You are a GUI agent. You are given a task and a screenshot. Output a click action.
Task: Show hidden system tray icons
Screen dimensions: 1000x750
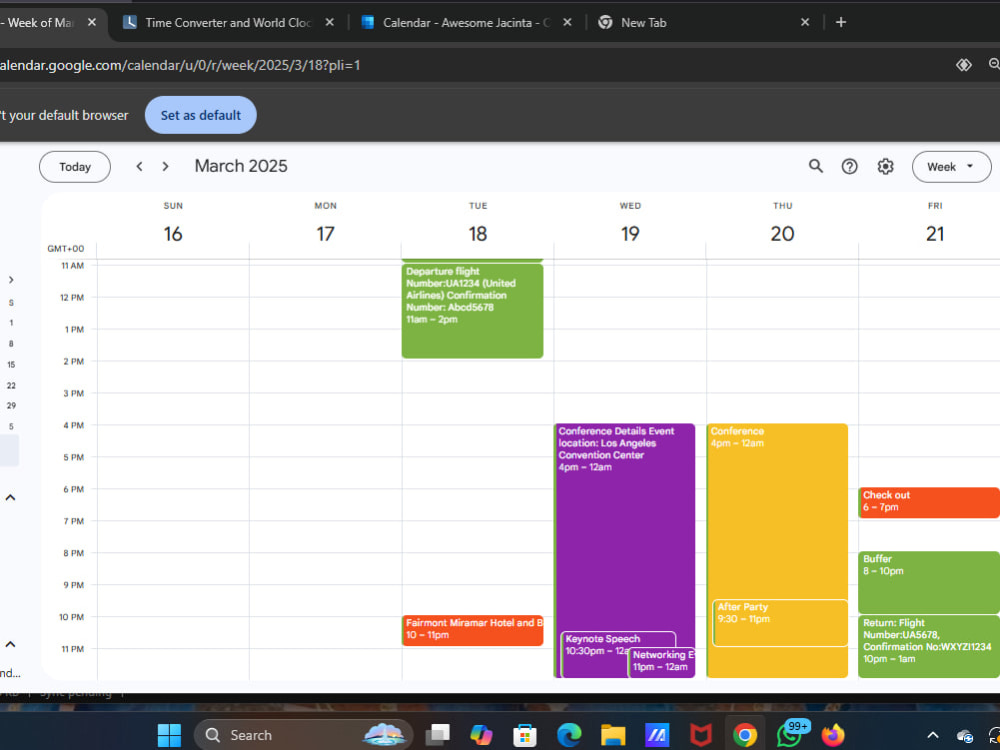[932, 735]
